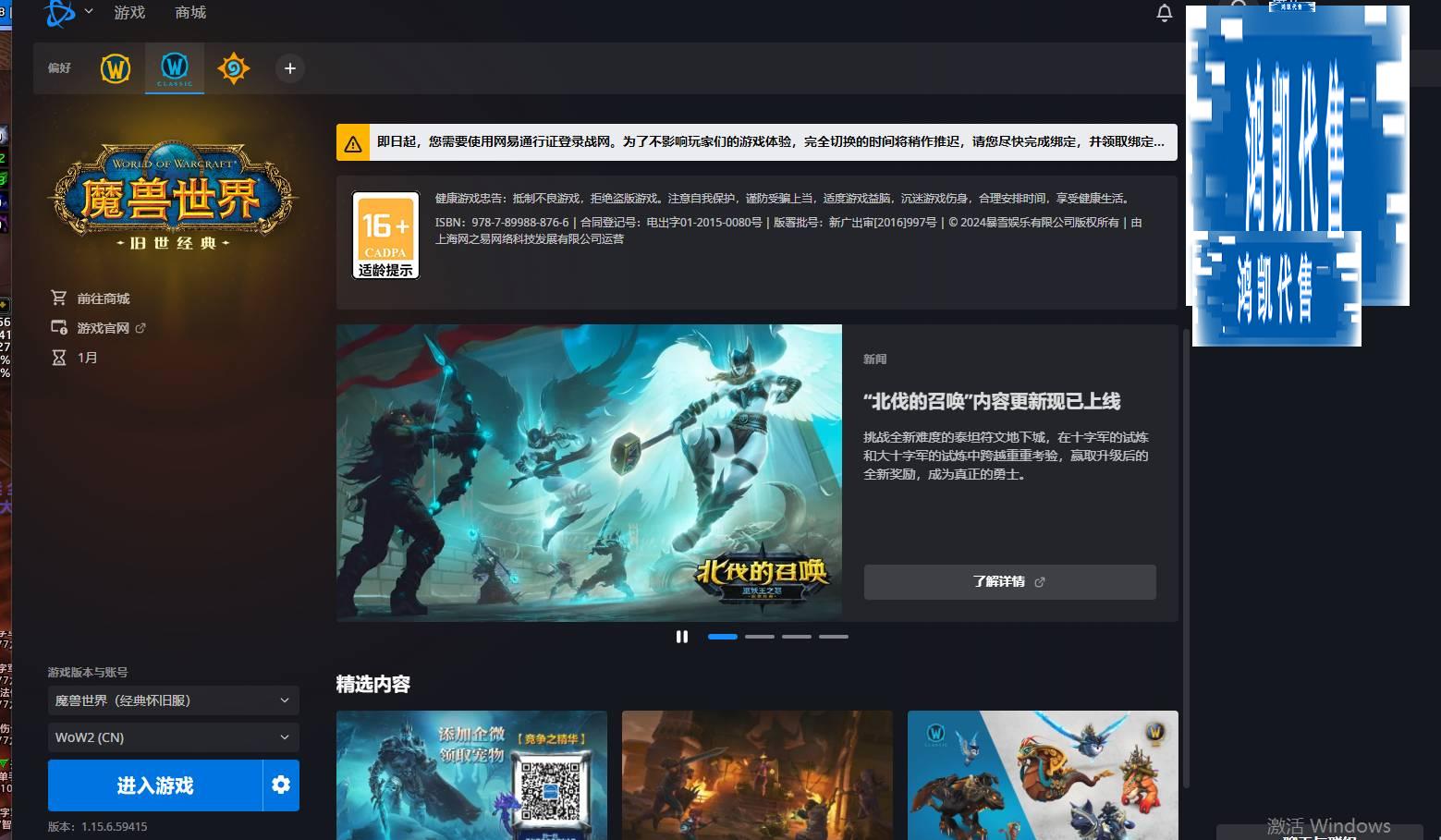Add a game to favorites with plus
The height and width of the screenshot is (840, 1441).
[289, 68]
